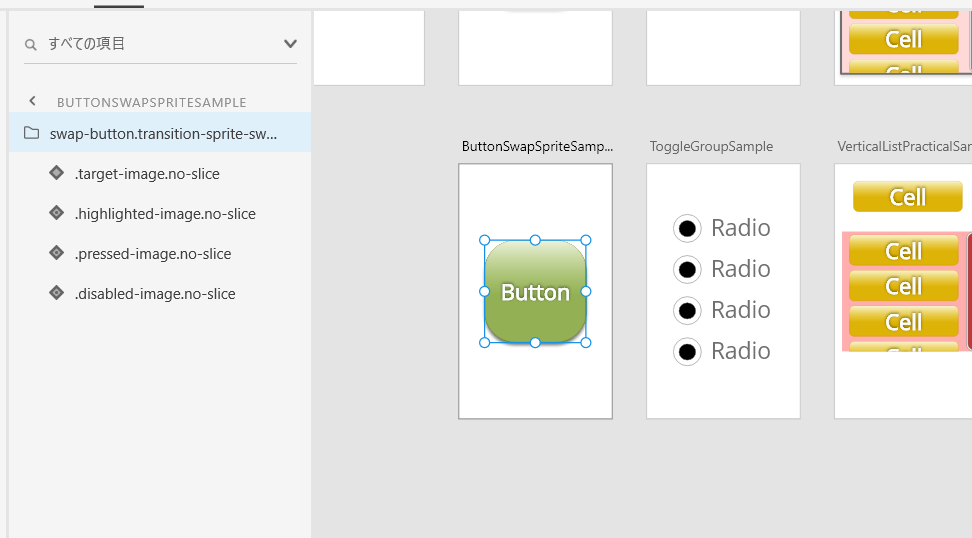
Task: Click the second Radio text label
Action: (x=741, y=269)
